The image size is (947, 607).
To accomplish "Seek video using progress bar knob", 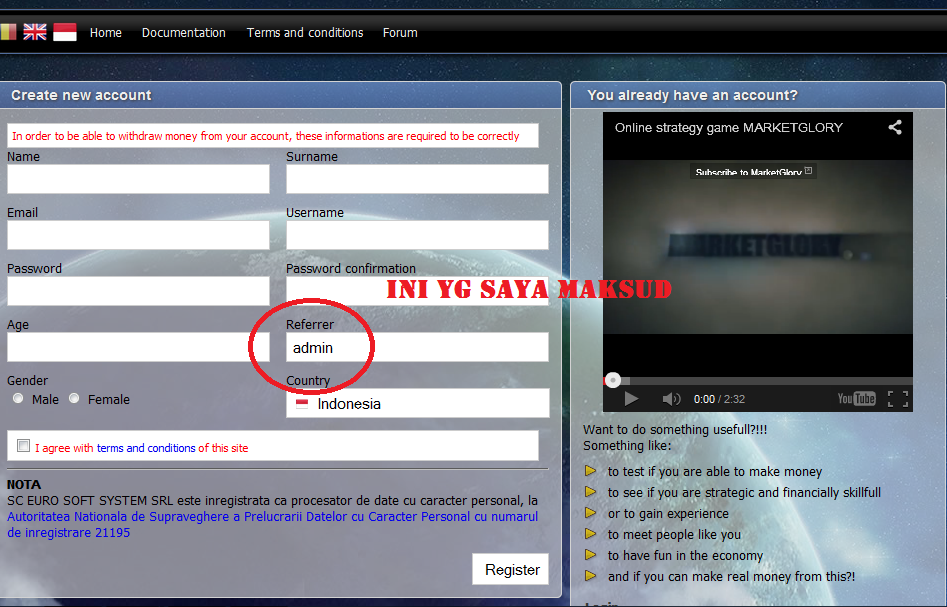I will [x=612, y=380].
